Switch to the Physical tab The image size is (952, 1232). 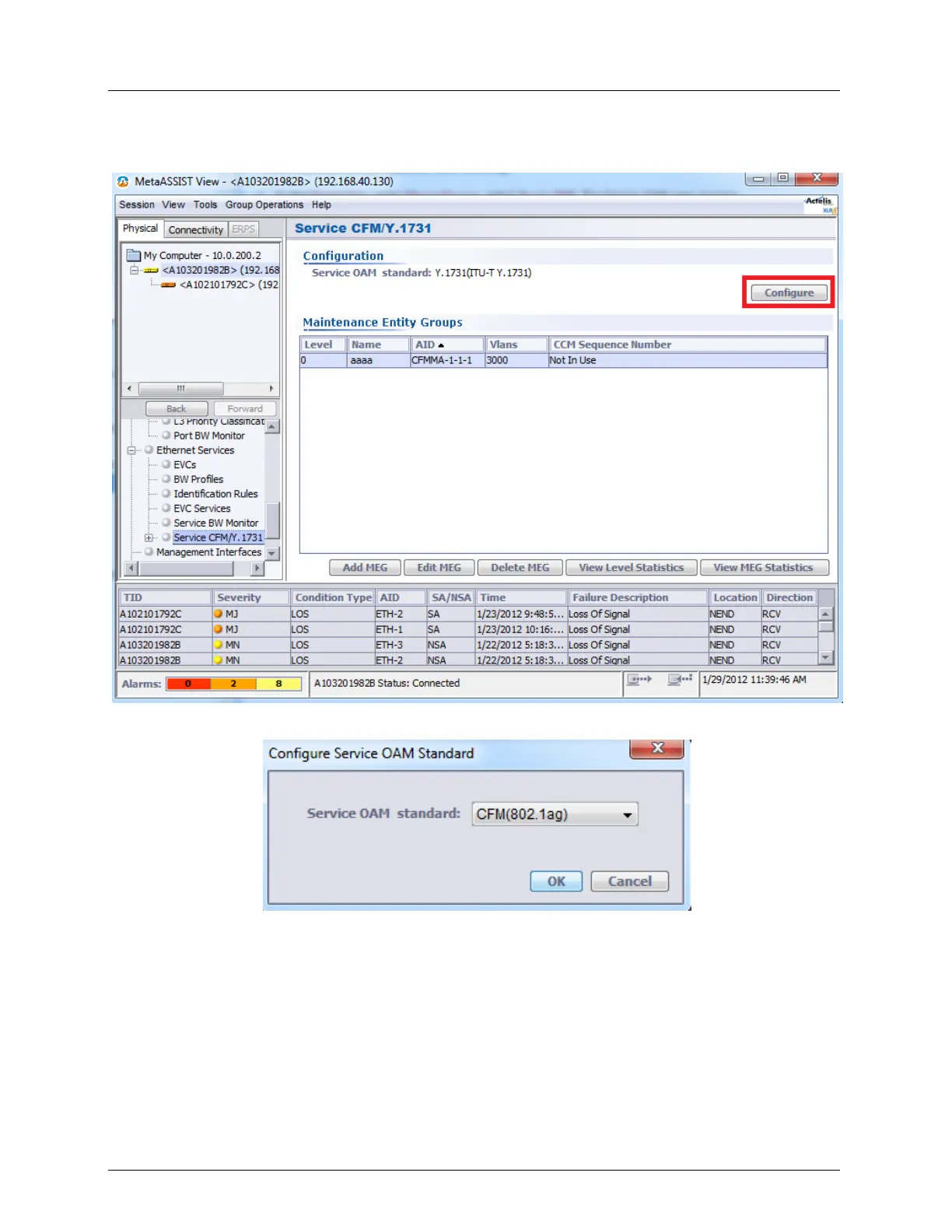[140, 229]
